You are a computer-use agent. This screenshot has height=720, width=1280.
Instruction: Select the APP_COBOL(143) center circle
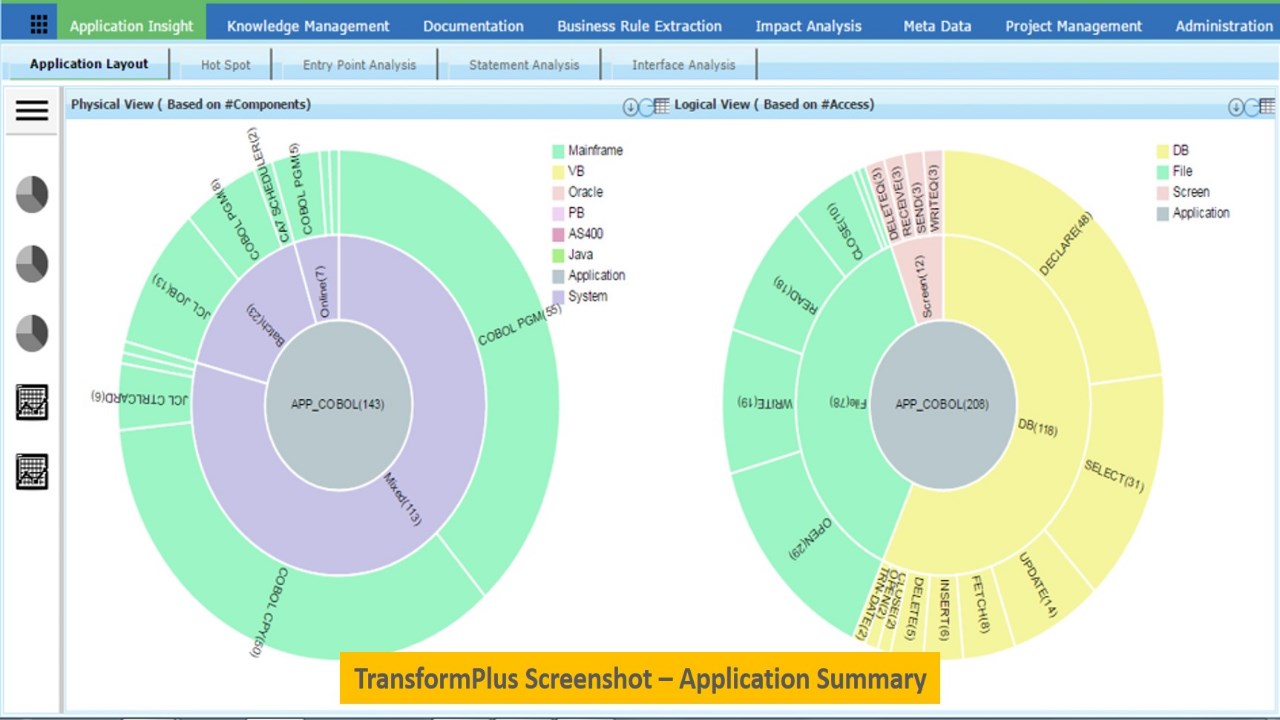[338, 404]
